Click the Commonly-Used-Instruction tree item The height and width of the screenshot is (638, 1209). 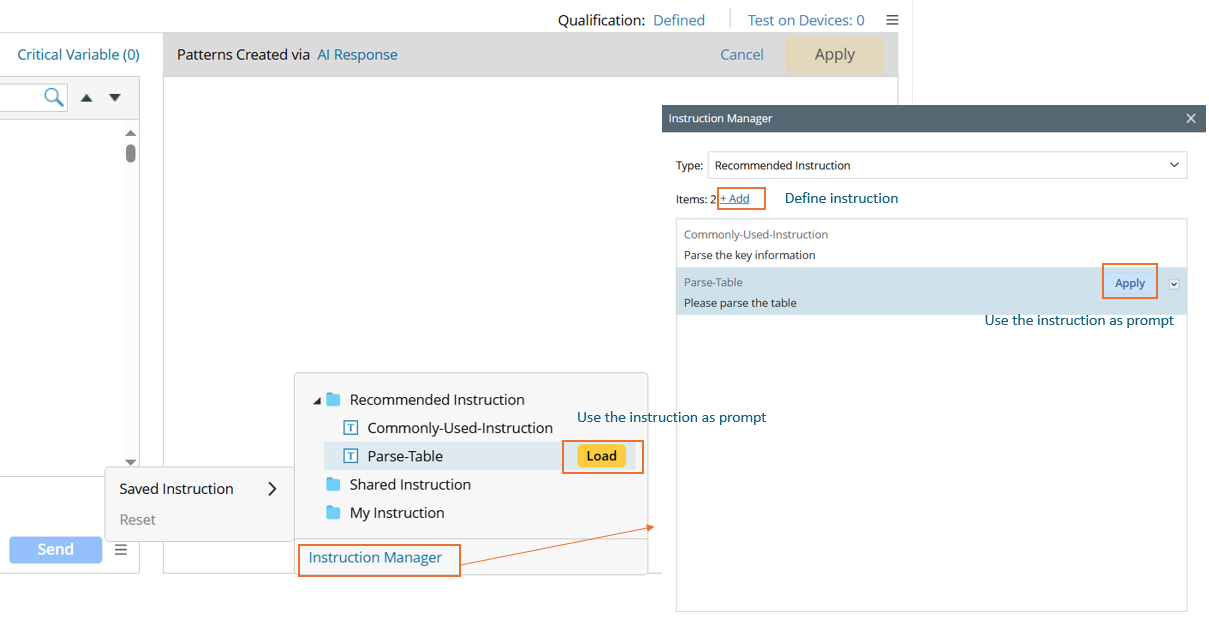point(459,428)
